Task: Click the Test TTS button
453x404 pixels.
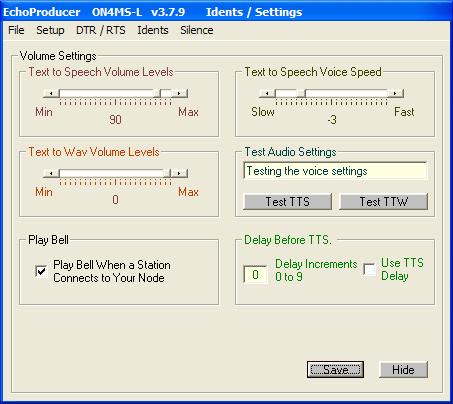Action: point(288,202)
